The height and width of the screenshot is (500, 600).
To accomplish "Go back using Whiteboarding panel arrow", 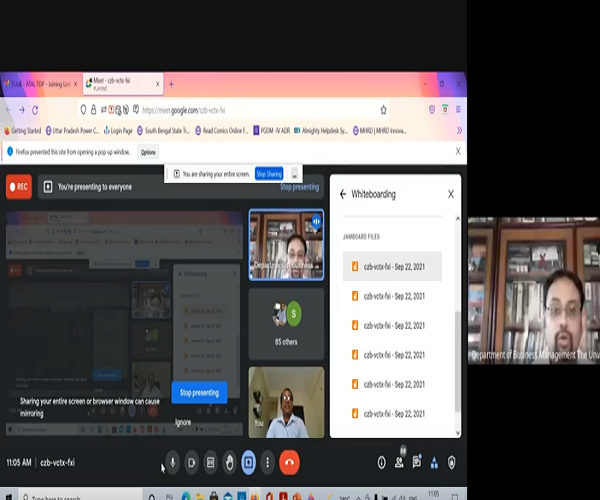I will click(343, 194).
